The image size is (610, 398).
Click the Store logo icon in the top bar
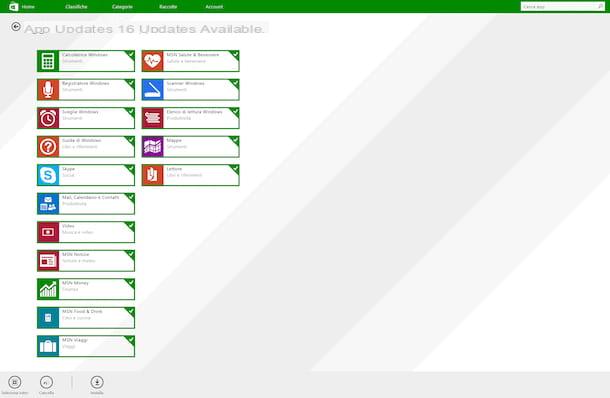[14, 6]
